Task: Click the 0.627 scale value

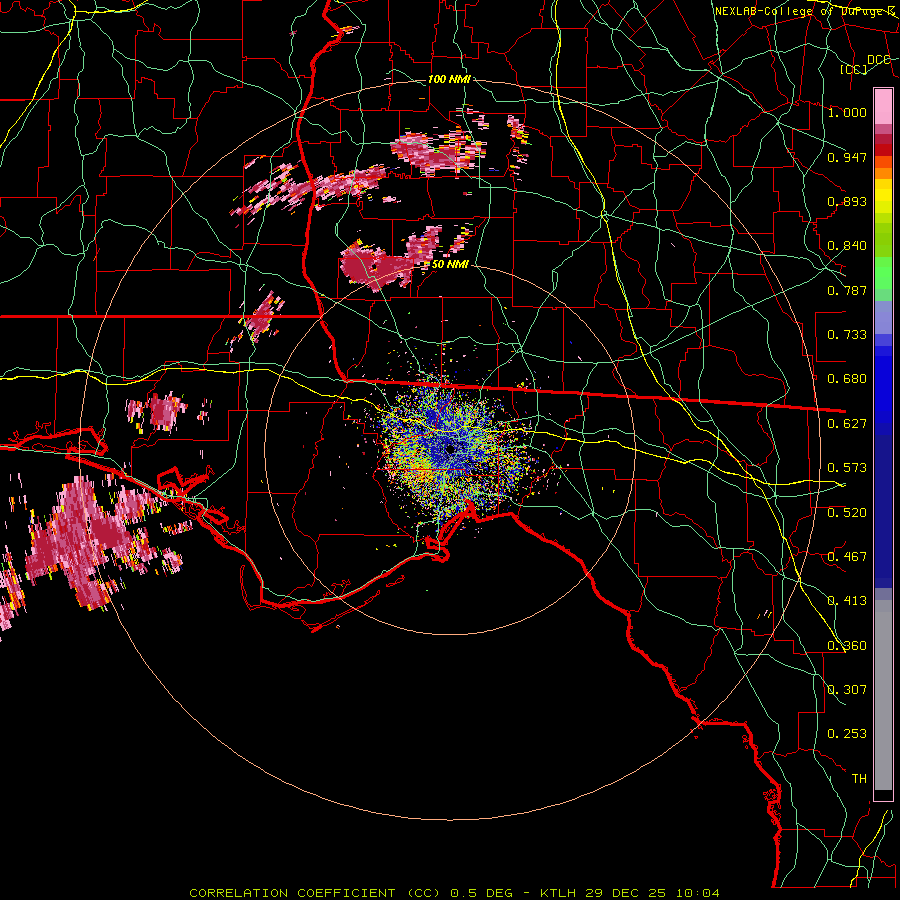Action: pos(847,424)
